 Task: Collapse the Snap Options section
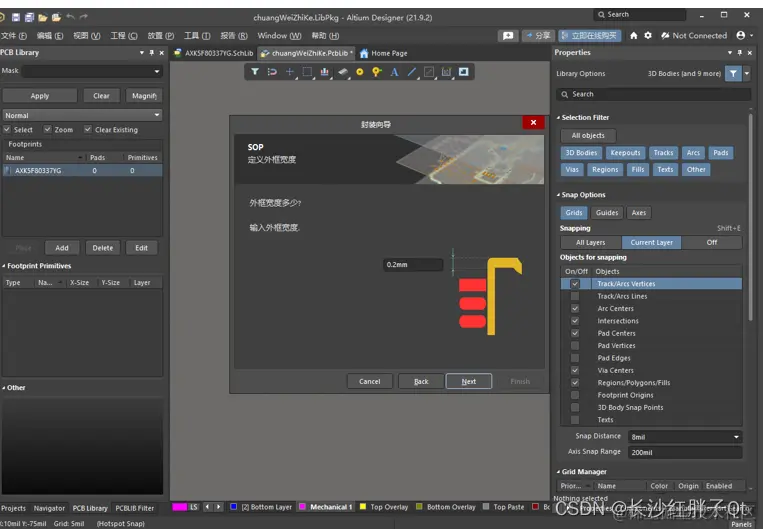pos(558,195)
